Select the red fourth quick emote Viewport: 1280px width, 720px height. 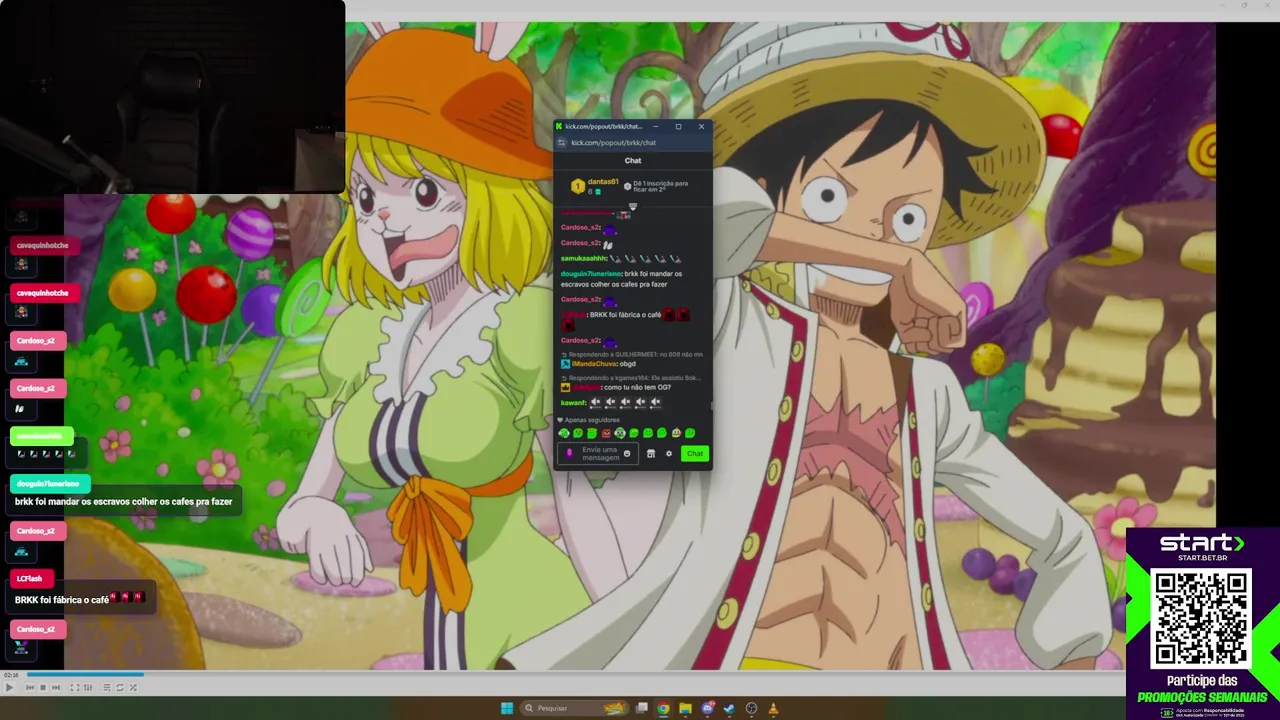click(x=606, y=433)
